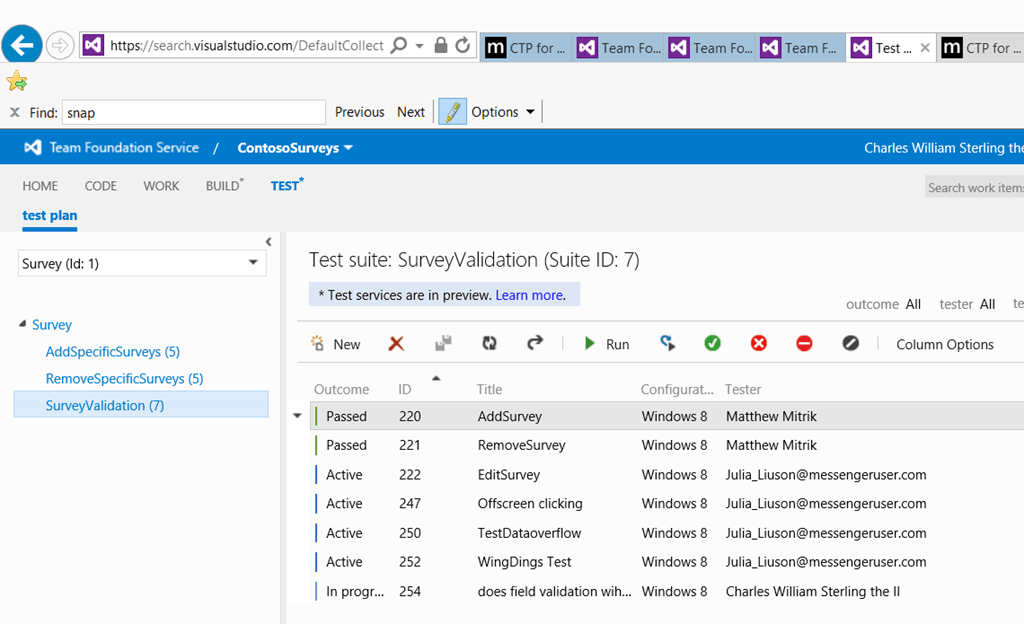Select AddSpecificSurveys (5) suite
This screenshot has height=624, width=1024.
pos(112,352)
